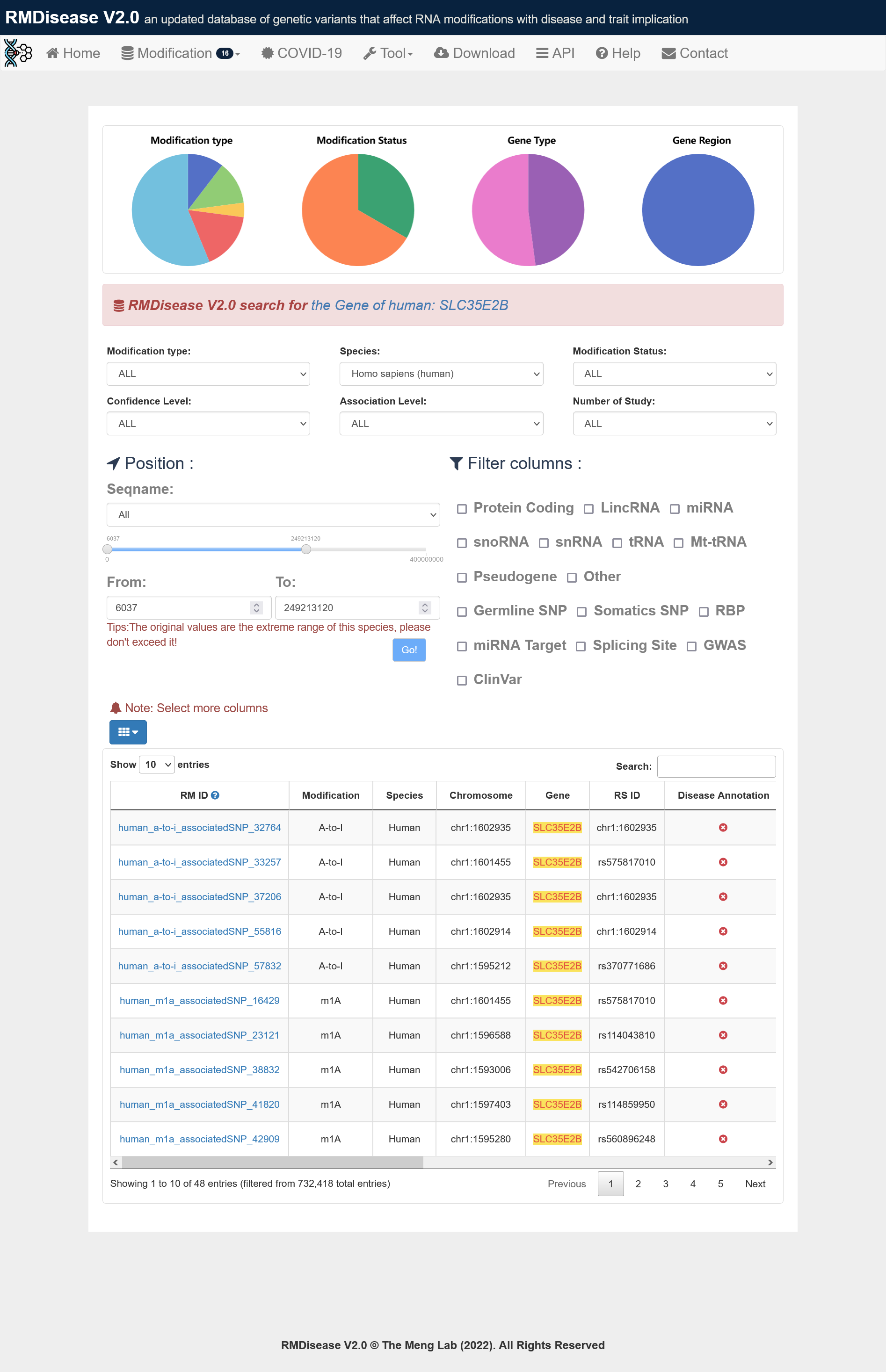Open the Modification menu
Screen dimensions: 886x1372
click(181, 53)
